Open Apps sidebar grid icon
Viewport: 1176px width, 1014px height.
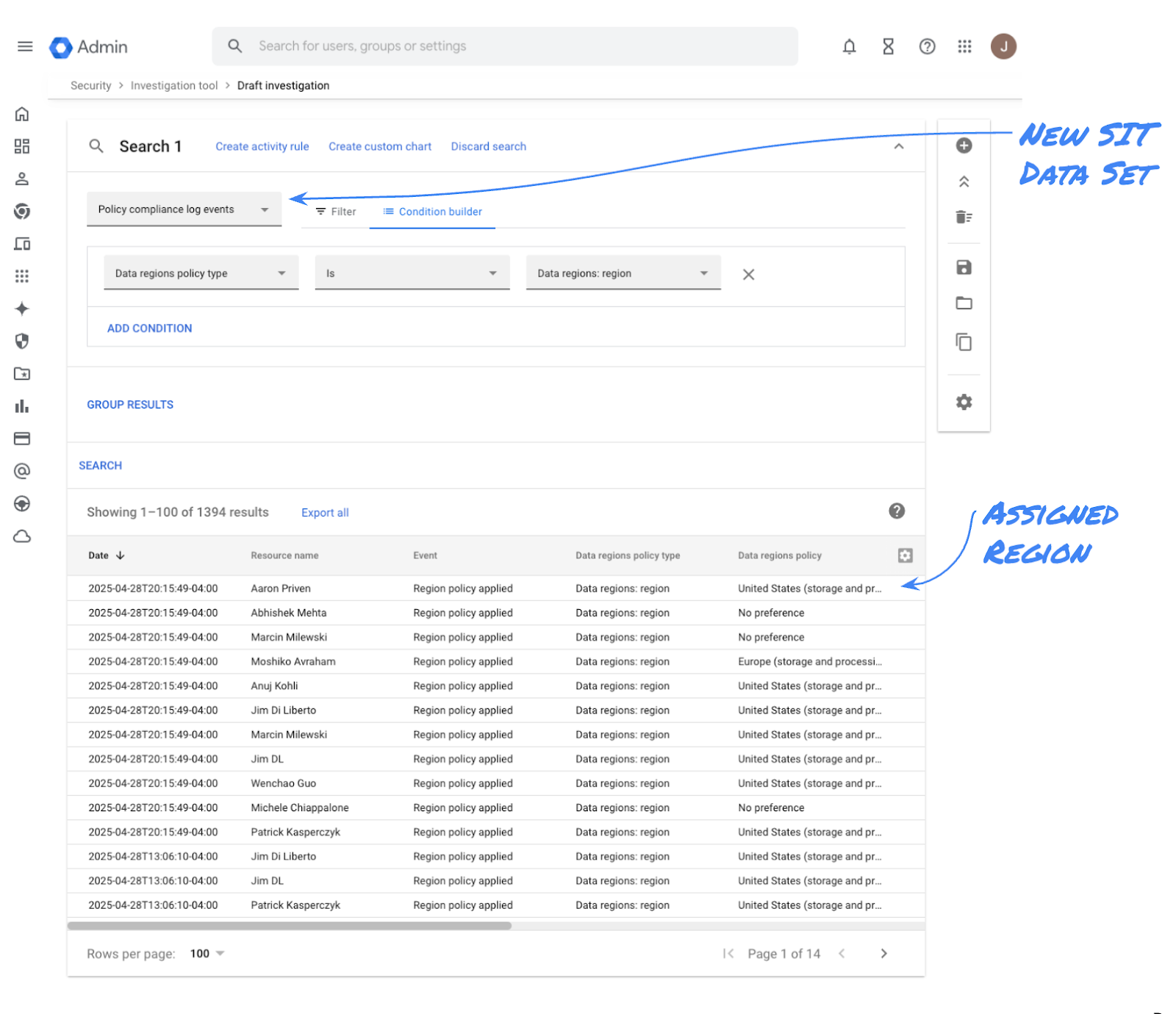[x=22, y=276]
